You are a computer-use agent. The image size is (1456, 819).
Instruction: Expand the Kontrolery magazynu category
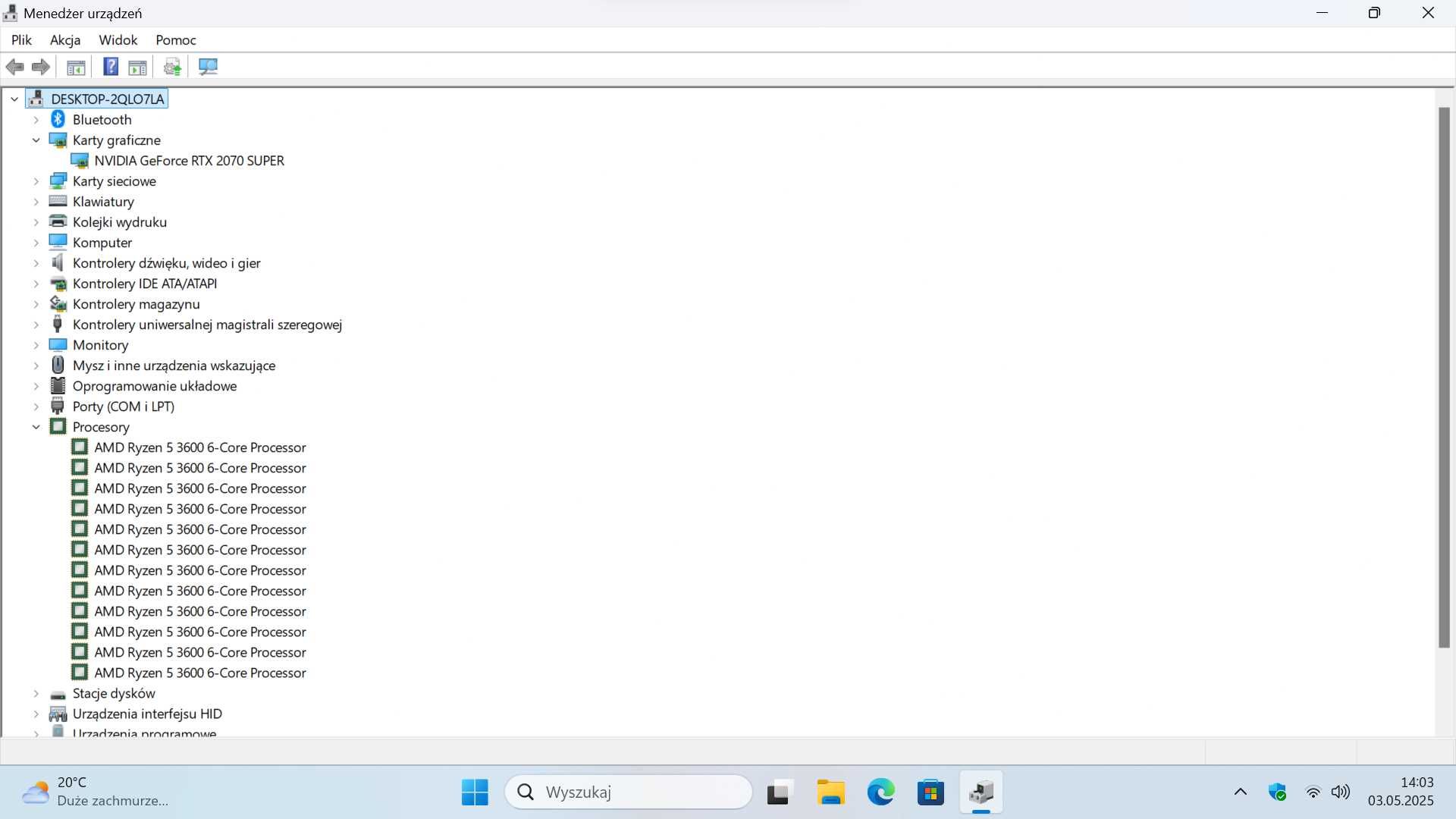click(36, 304)
